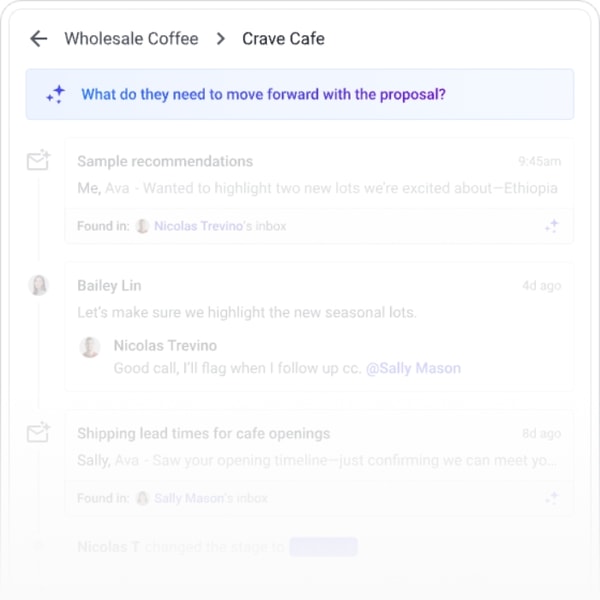Open the @Sally Mason mention
The image size is (600, 600).
click(413, 368)
